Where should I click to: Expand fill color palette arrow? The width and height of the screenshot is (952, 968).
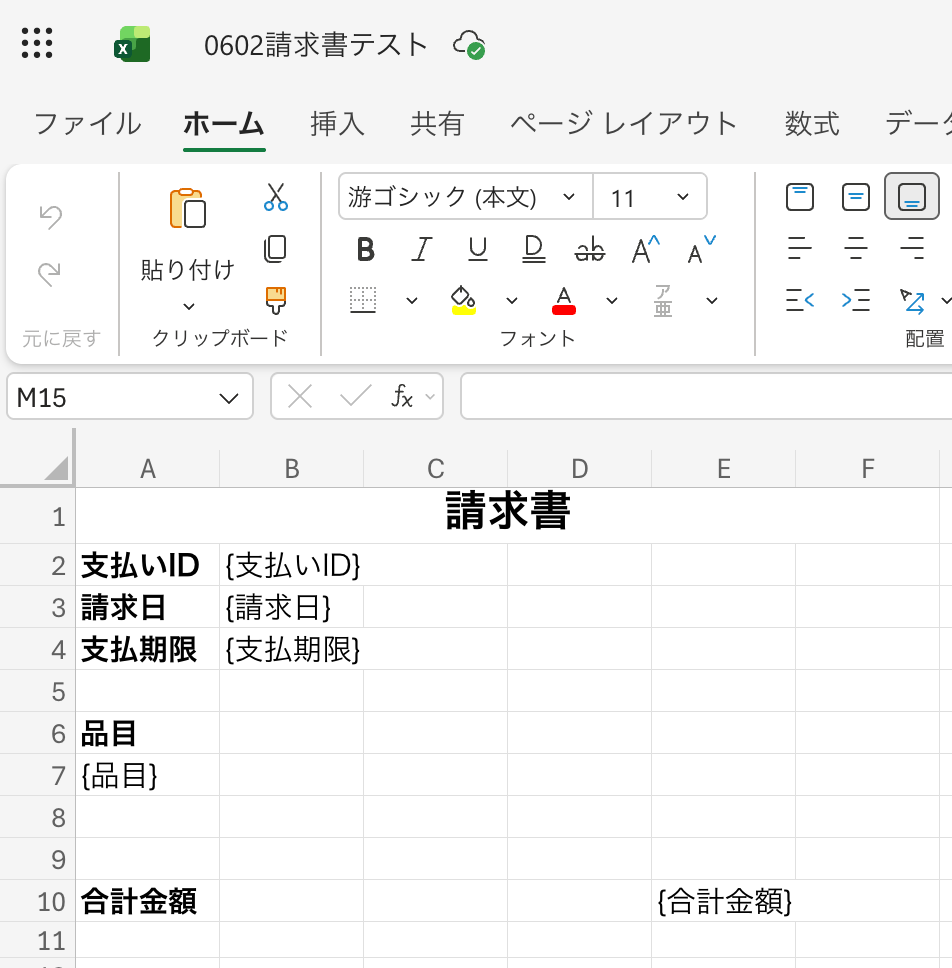(512, 301)
